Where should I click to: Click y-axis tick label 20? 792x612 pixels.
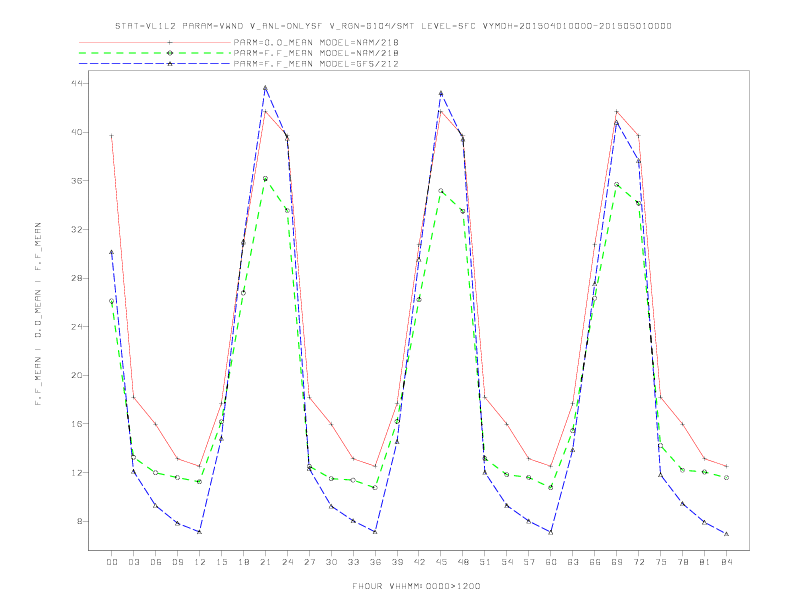[x=75, y=375]
